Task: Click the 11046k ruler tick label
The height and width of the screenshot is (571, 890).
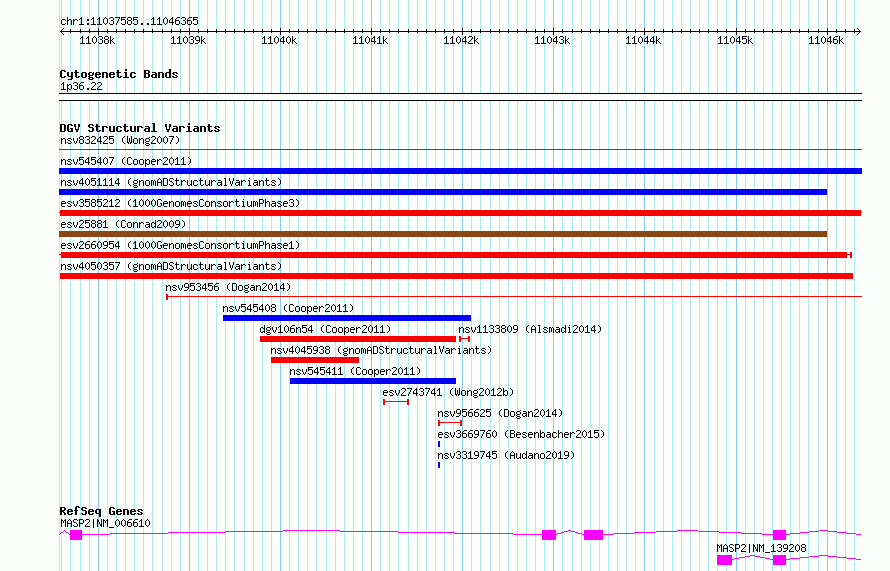Action: 826,40
